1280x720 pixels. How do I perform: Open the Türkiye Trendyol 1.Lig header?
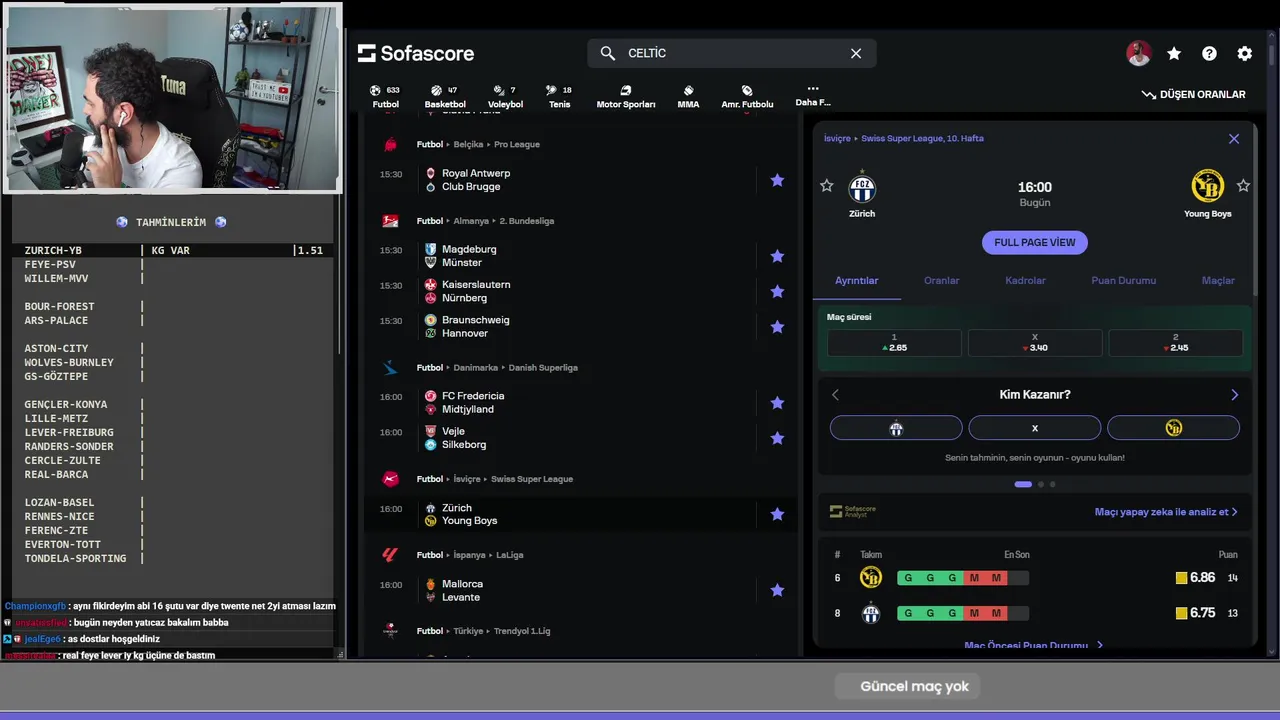[x=483, y=631]
